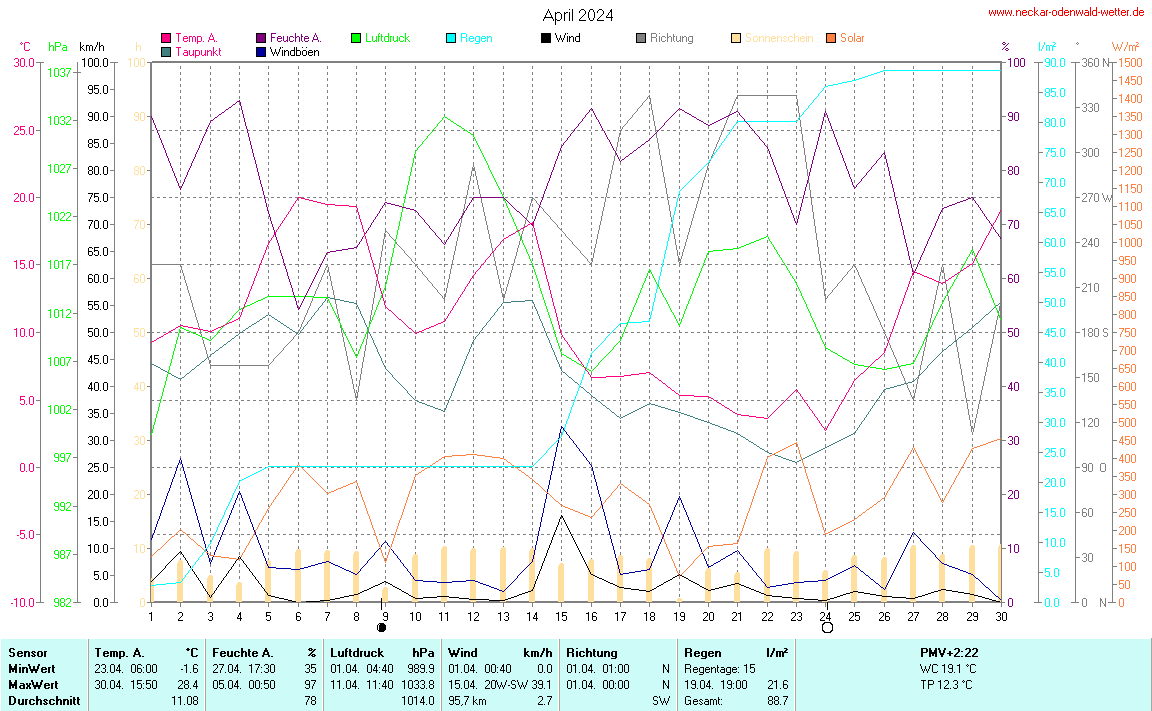Select the Richtung legend label
The image size is (1152, 711).
pos(671,38)
